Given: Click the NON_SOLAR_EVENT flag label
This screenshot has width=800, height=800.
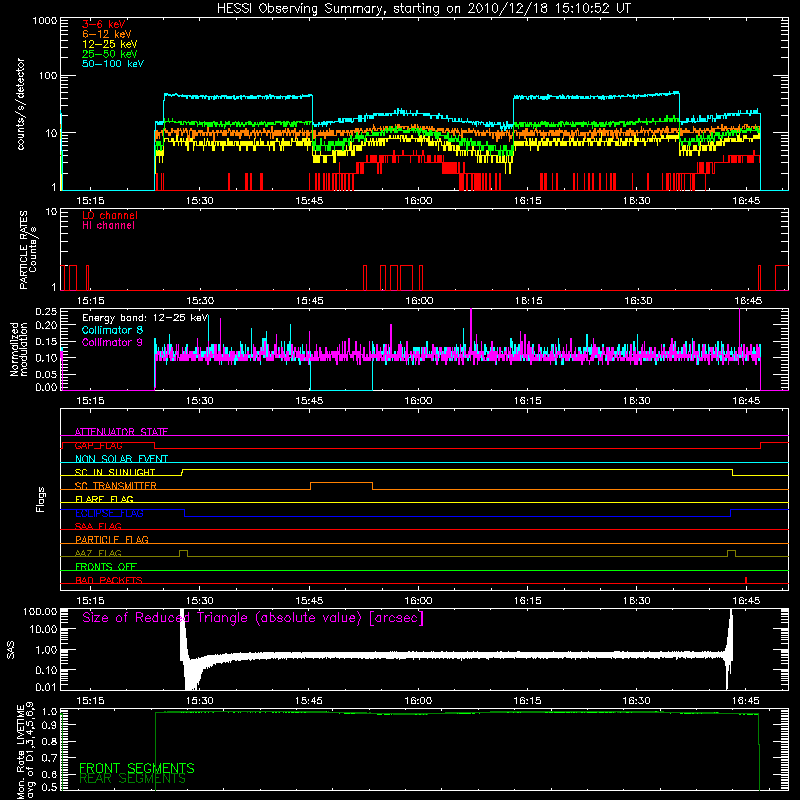Looking at the screenshot, I should point(121,459).
